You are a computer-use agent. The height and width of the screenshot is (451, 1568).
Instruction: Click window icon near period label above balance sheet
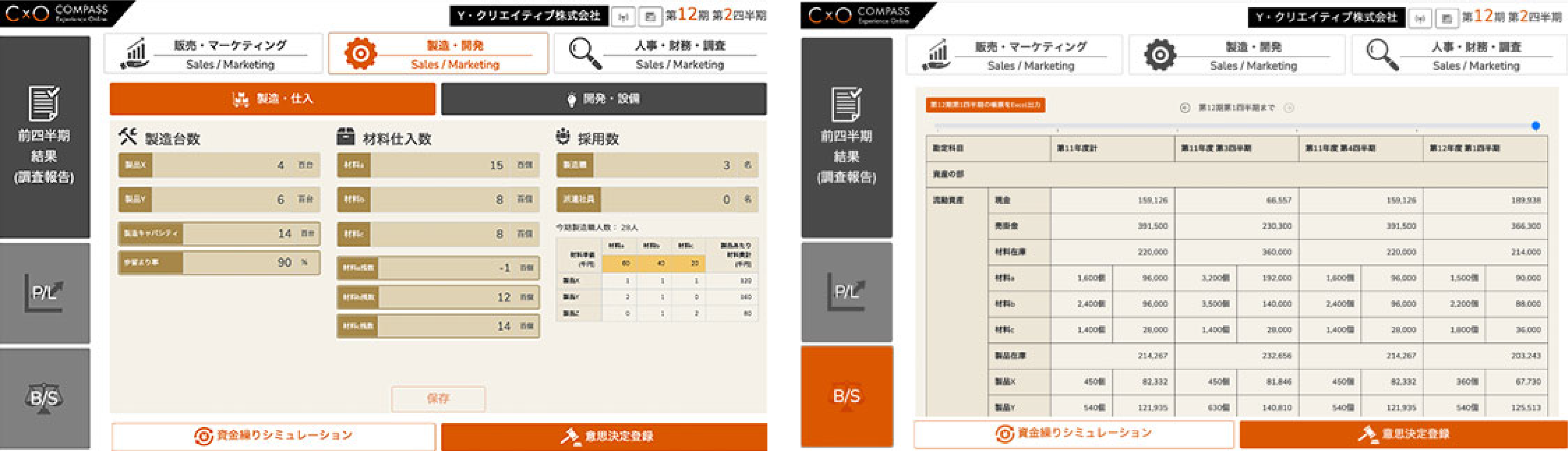(1447, 18)
